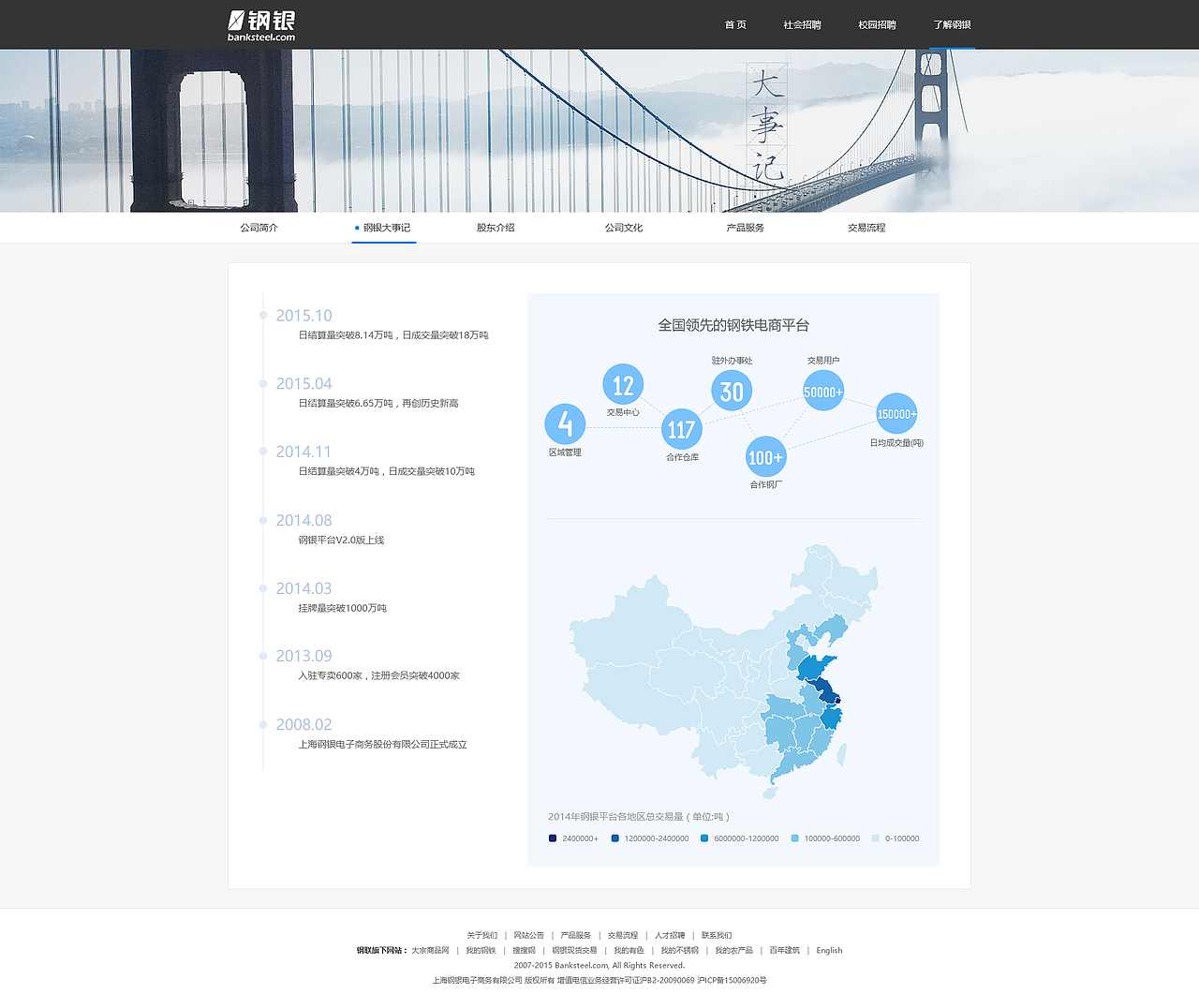Open footer link 产品服务
Screen dimensions: 1199x1008
click(x=575, y=935)
